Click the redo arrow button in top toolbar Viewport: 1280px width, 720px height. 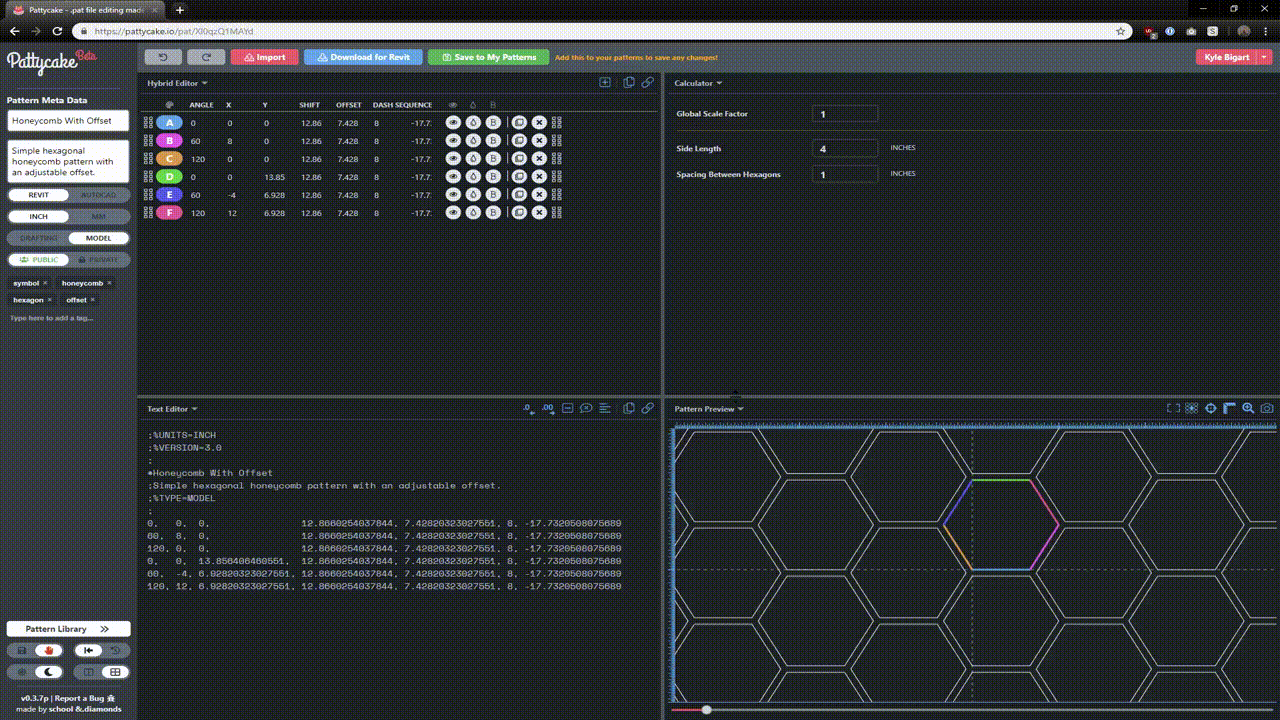click(206, 57)
